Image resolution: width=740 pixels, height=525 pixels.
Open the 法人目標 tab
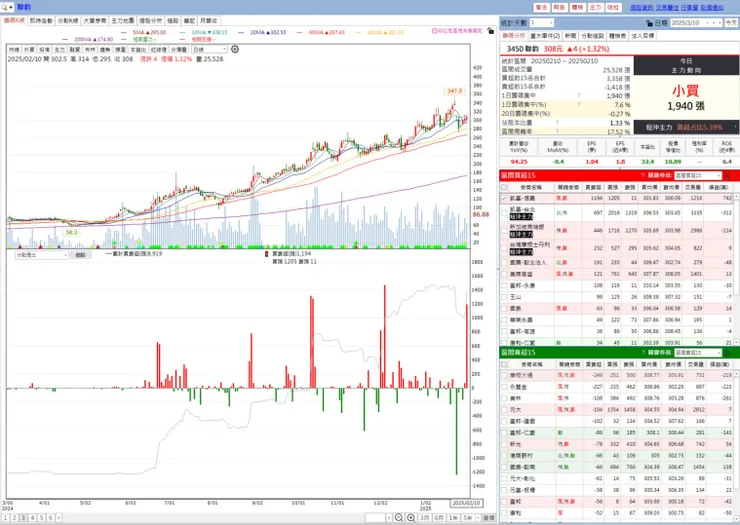point(642,36)
